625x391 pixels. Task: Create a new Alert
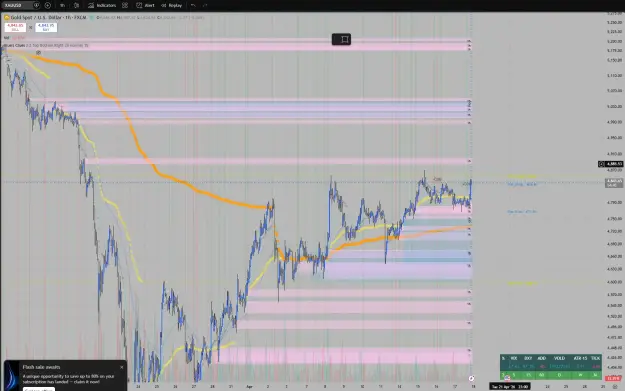click(x=145, y=5)
